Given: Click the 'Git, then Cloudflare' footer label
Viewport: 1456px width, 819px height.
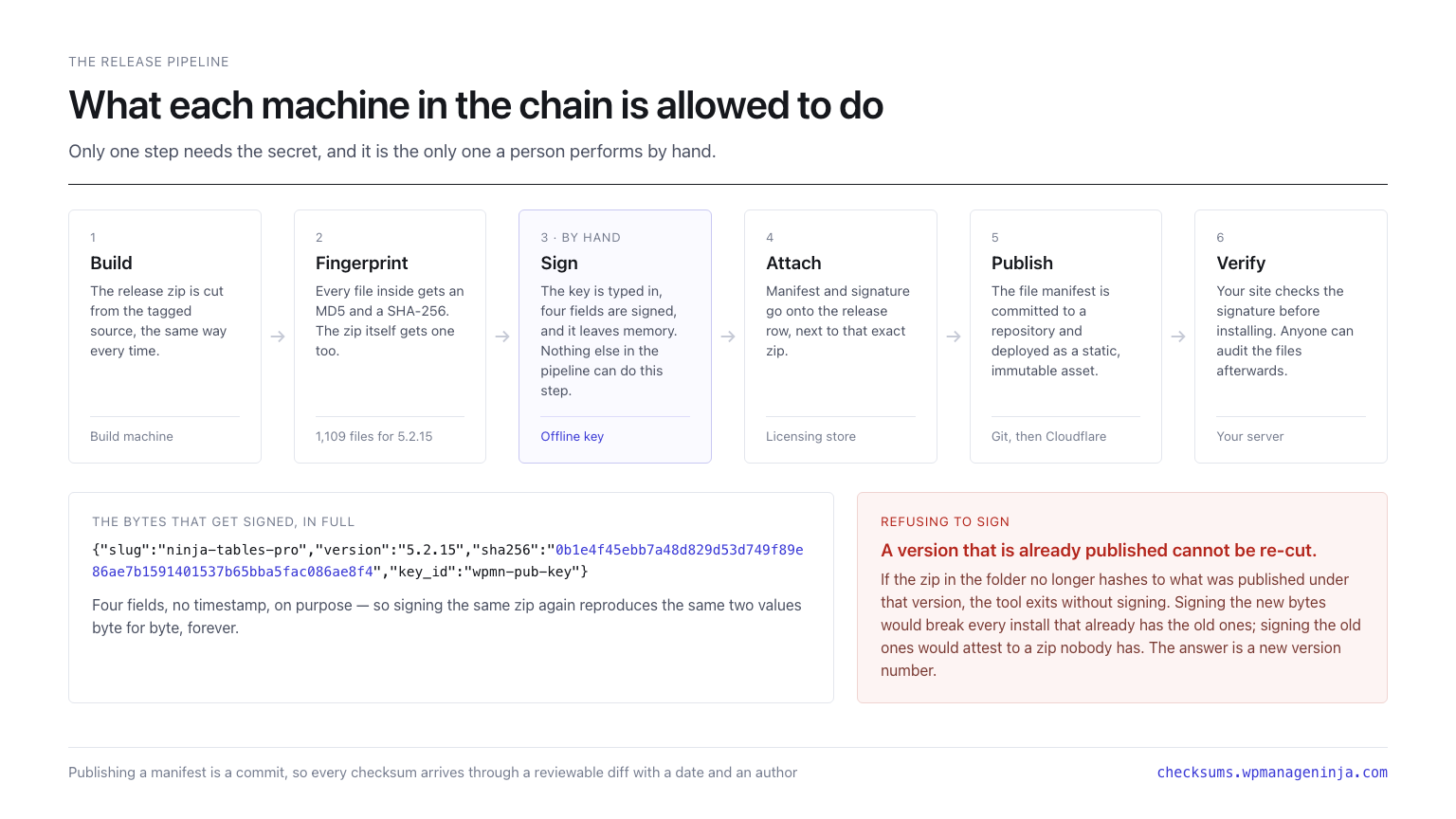Looking at the screenshot, I should coord(1048,436).
